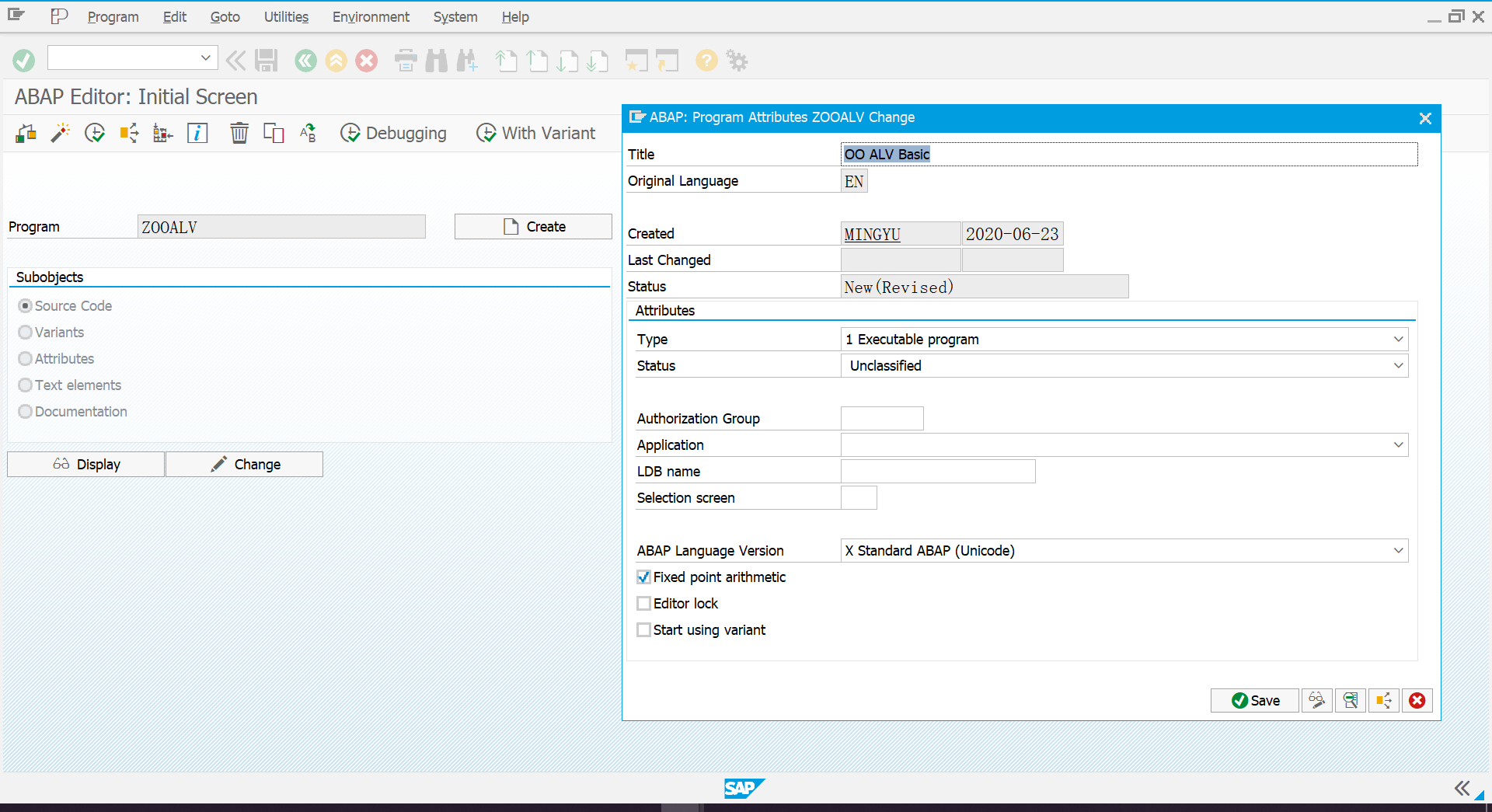Click the Create New Session icon

point(636,60)
